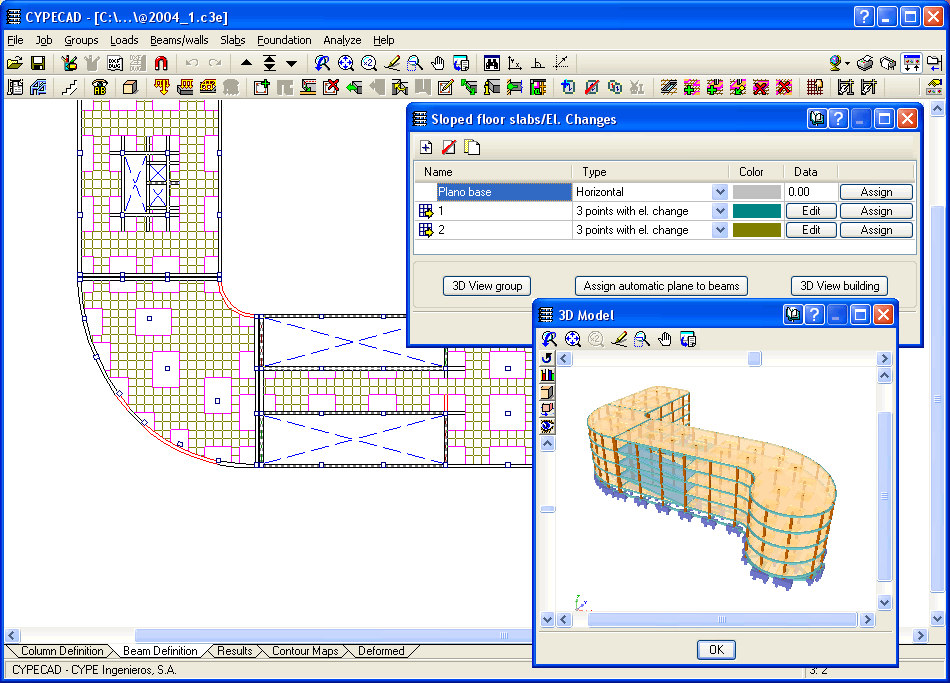The height and width of the screenshot is (683, 950).
Task: Click the Data value field showing 0.00
Action: tap(810, 192)
